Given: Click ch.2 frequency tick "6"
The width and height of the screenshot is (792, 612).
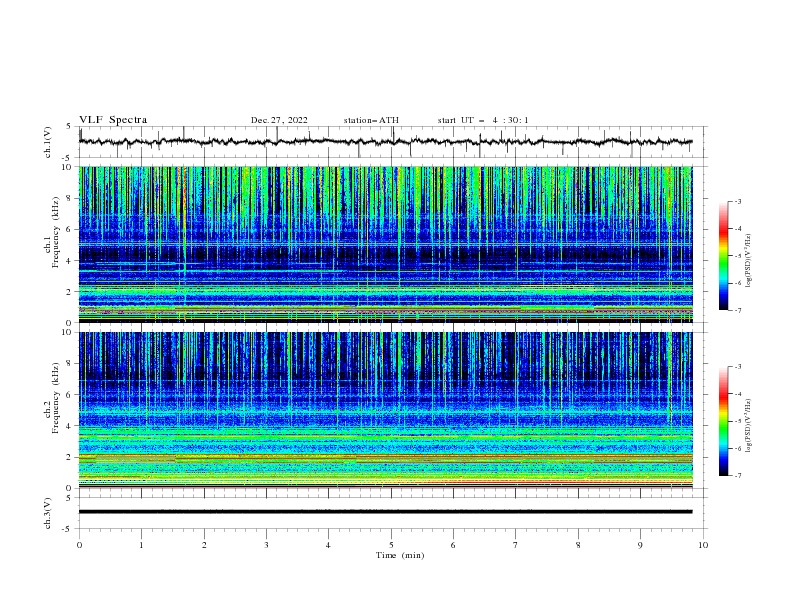Looking at the screenshot, I should point(70,395).
